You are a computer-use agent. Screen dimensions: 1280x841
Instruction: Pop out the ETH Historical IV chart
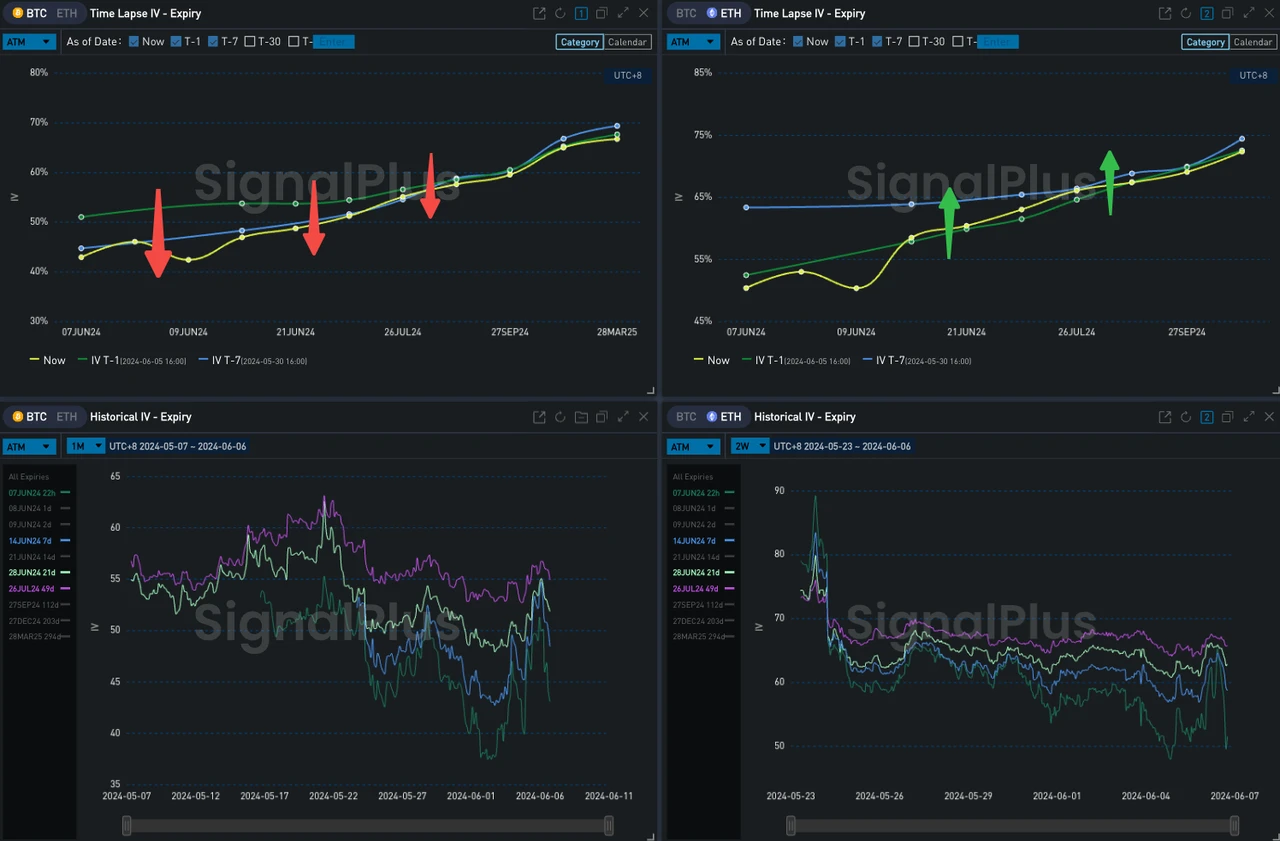[x=1164, y=417]
